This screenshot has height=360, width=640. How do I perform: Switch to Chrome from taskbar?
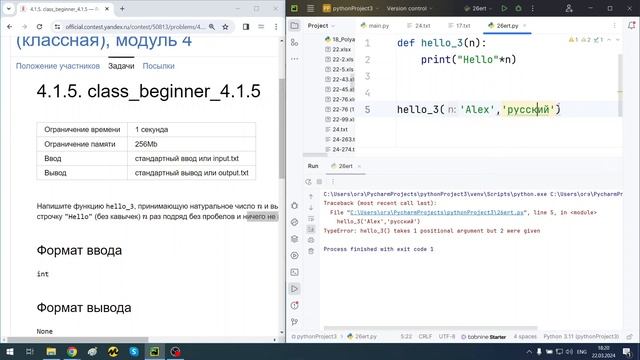72,351
